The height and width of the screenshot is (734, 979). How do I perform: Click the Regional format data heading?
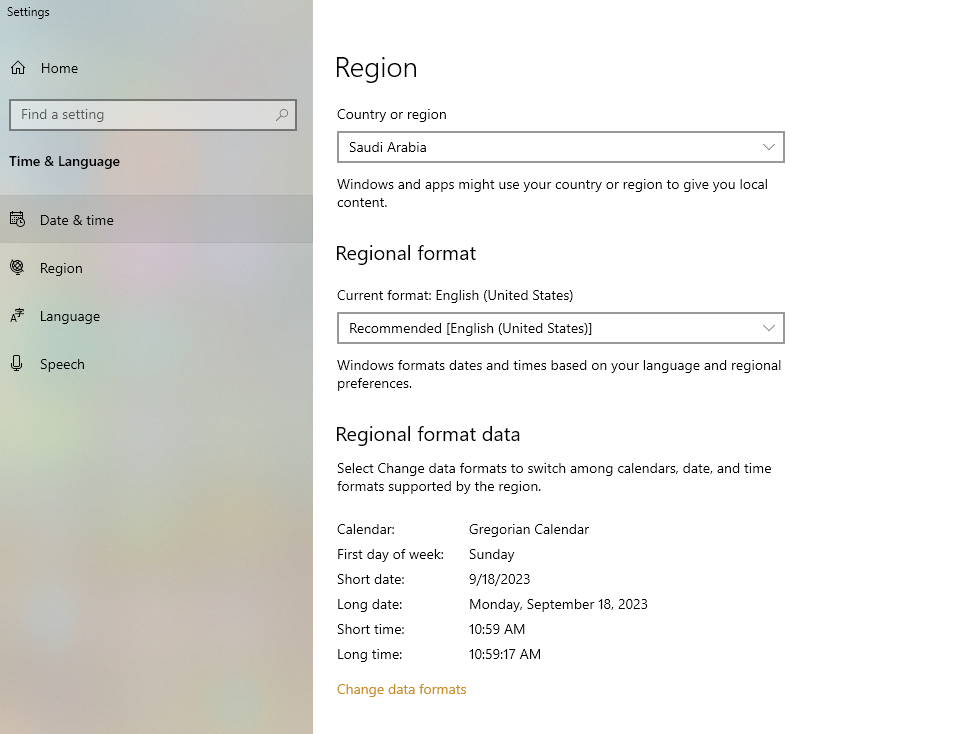click(x=428, y=434)
